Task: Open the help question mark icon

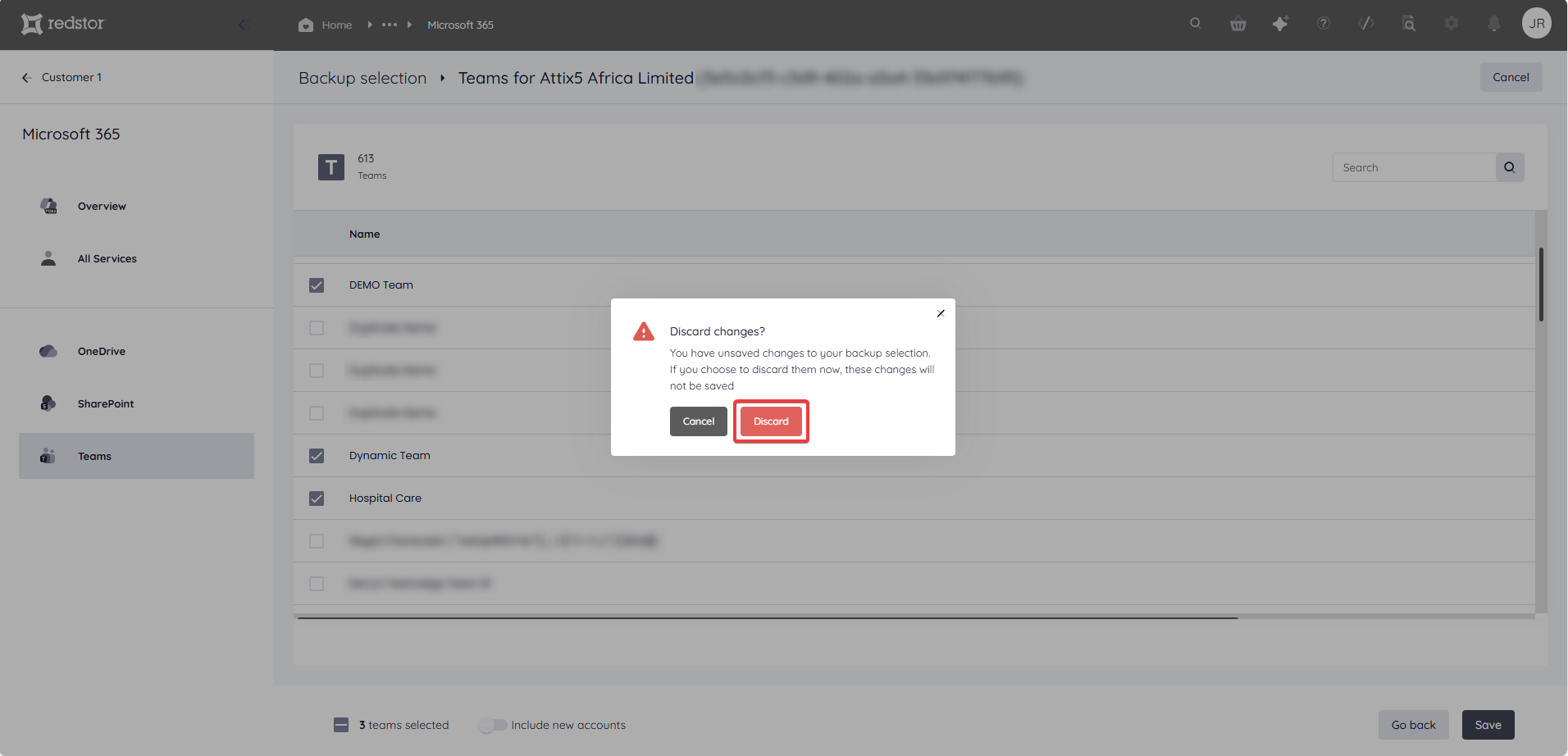Action: pyautogui.click(x=1324, y=23)
